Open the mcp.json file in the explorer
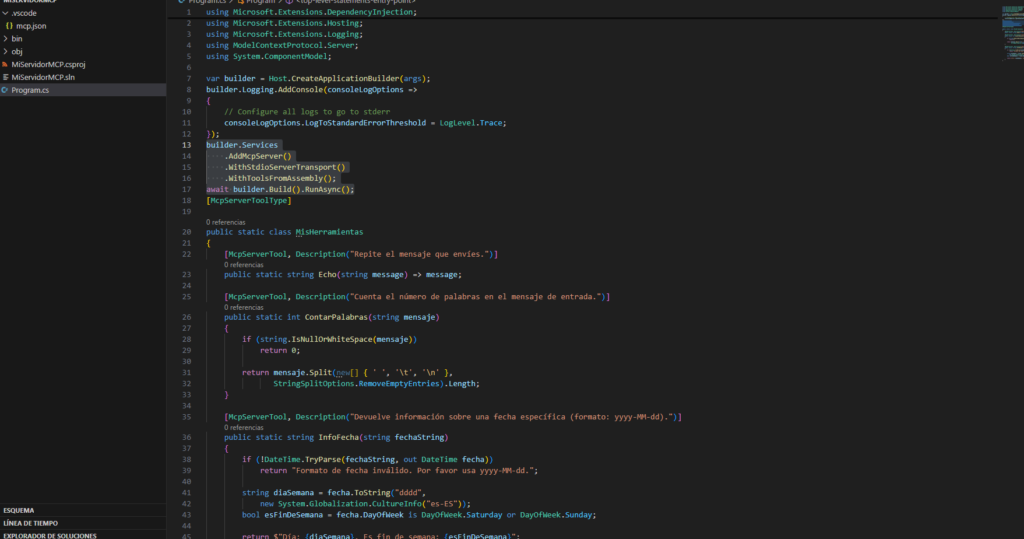Image resolution: width=1024 pixels, height=539 pixels. 31,25
